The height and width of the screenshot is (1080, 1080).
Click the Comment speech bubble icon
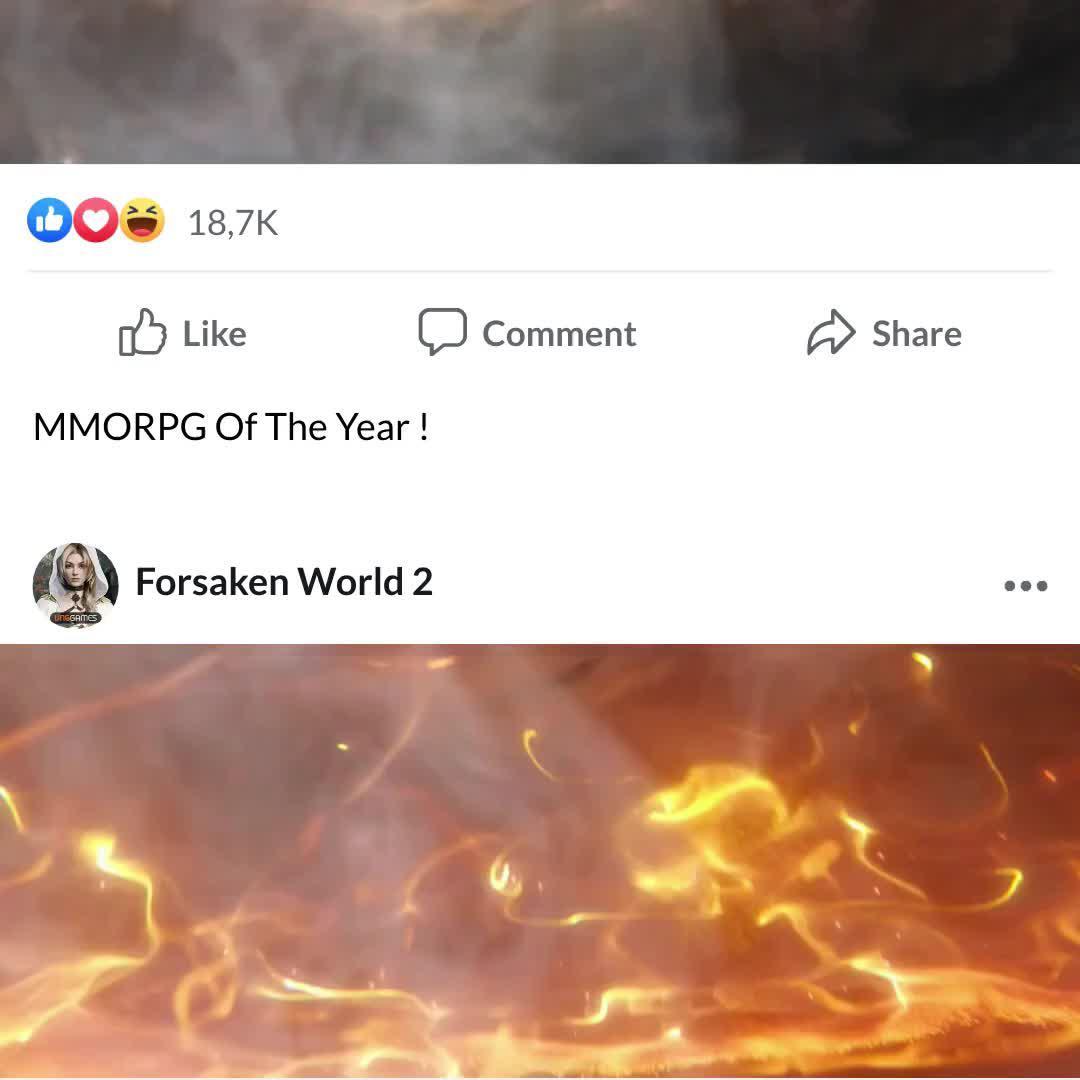[442, 332]
